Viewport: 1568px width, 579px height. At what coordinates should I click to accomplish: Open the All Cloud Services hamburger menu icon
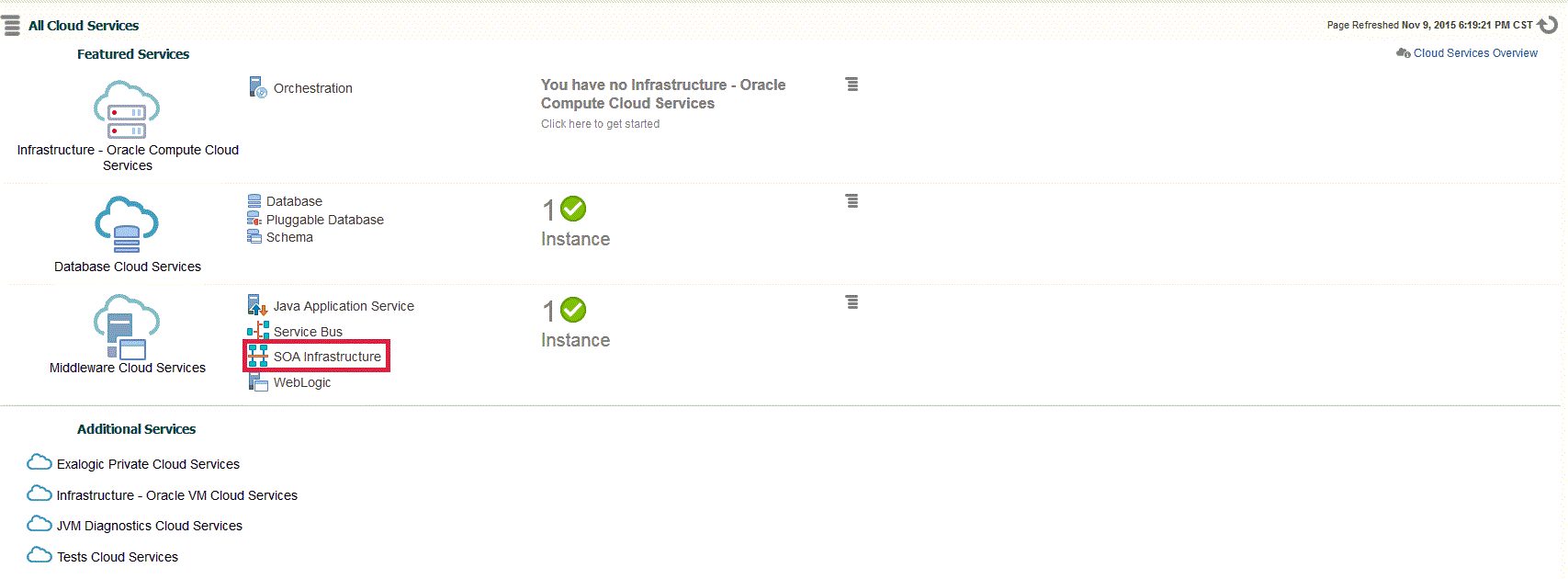(x=11, y=25)
